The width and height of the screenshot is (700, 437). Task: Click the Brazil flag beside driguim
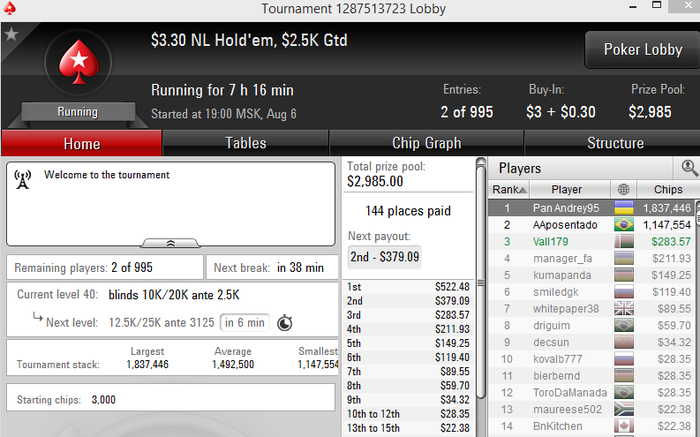coord(624,325)
